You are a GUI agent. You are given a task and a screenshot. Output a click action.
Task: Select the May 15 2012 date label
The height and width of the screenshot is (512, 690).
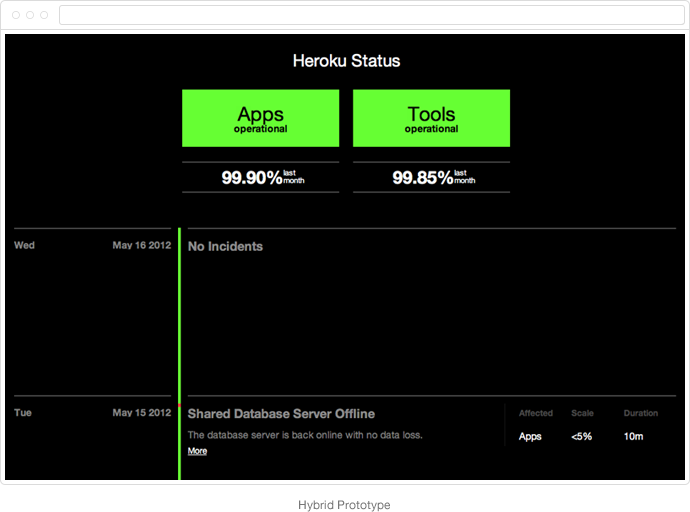141,412
